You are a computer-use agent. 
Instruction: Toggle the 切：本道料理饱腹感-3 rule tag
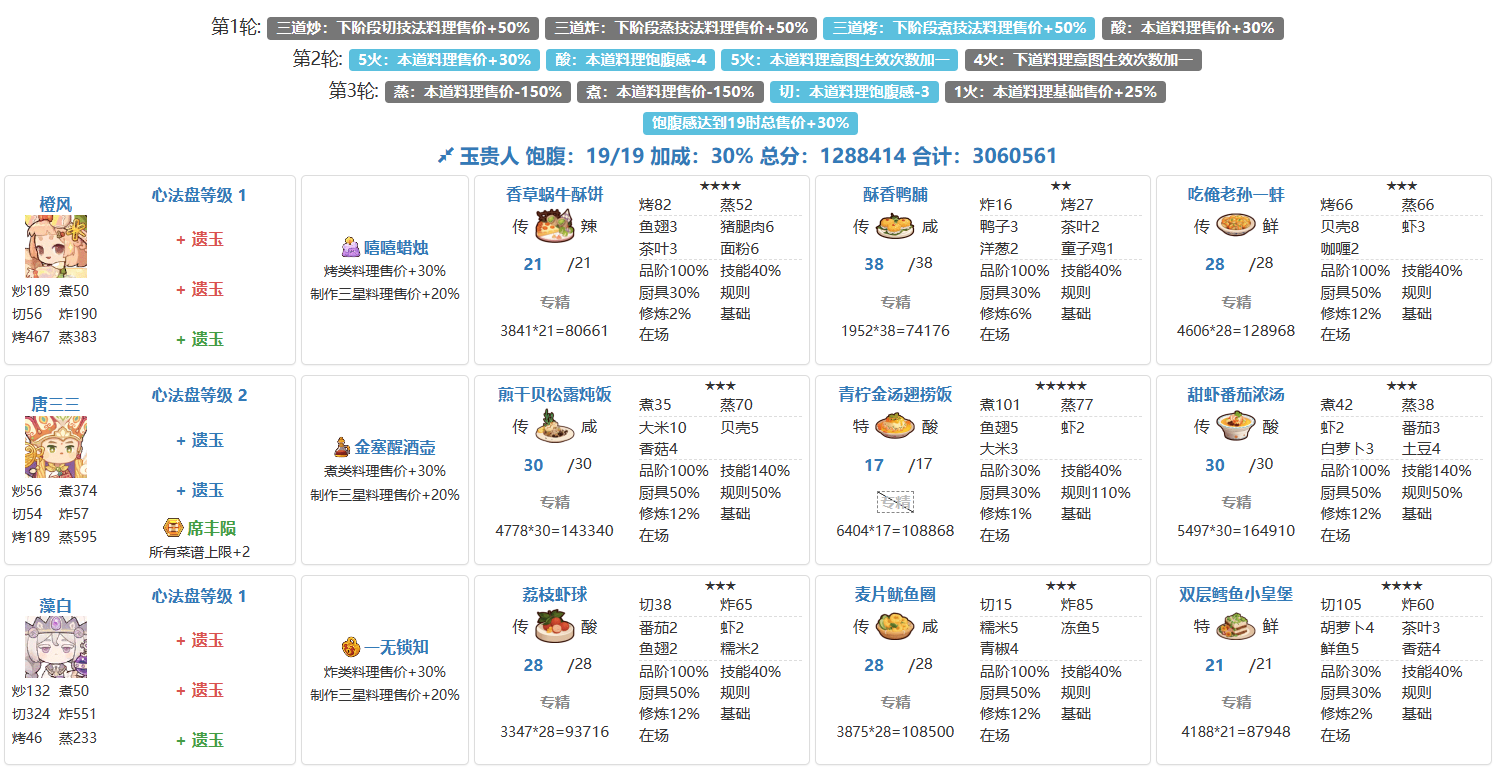[x=853, y=92]
